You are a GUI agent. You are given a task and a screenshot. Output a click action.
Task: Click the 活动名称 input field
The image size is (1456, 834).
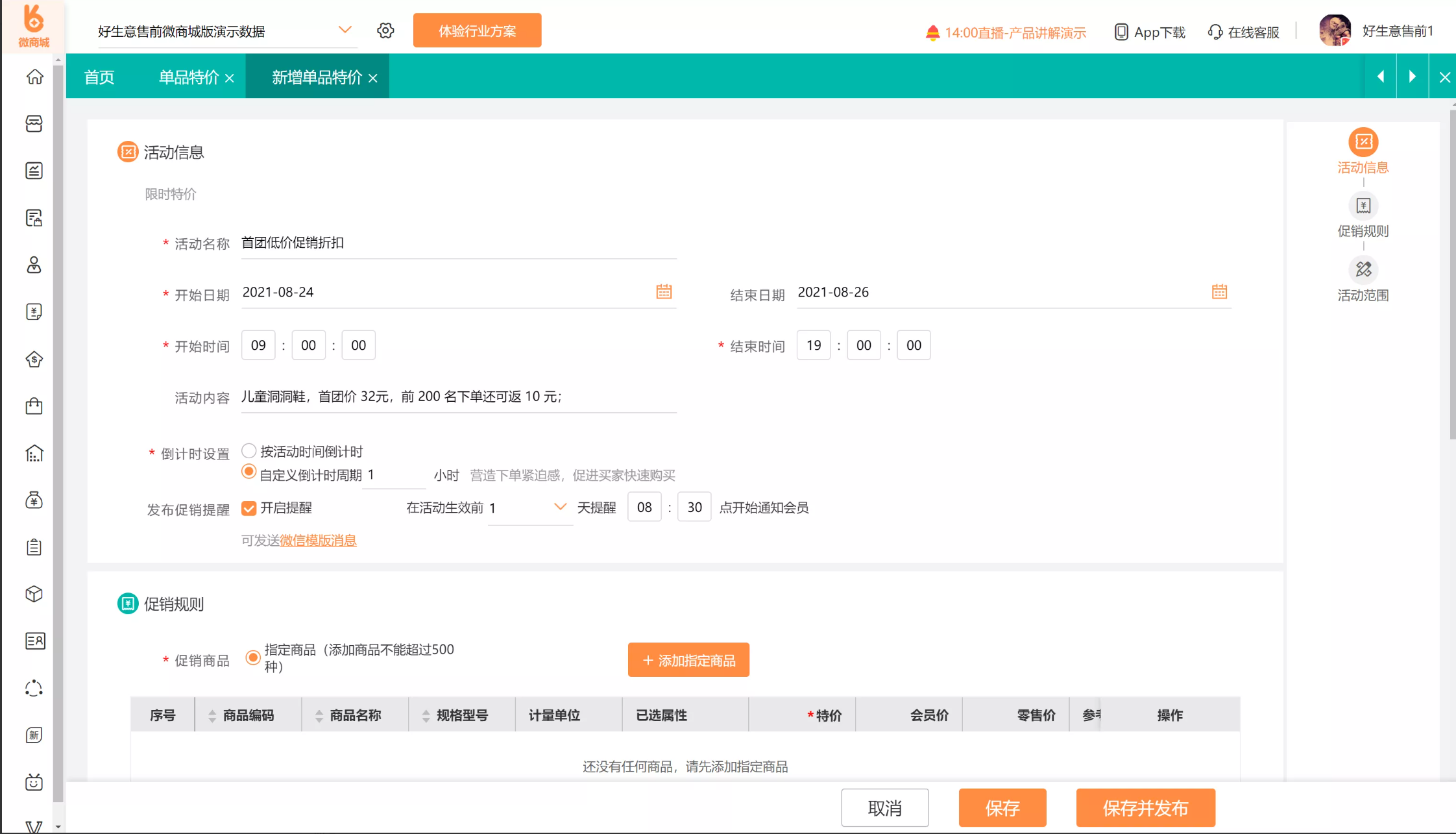click(457, 243)
